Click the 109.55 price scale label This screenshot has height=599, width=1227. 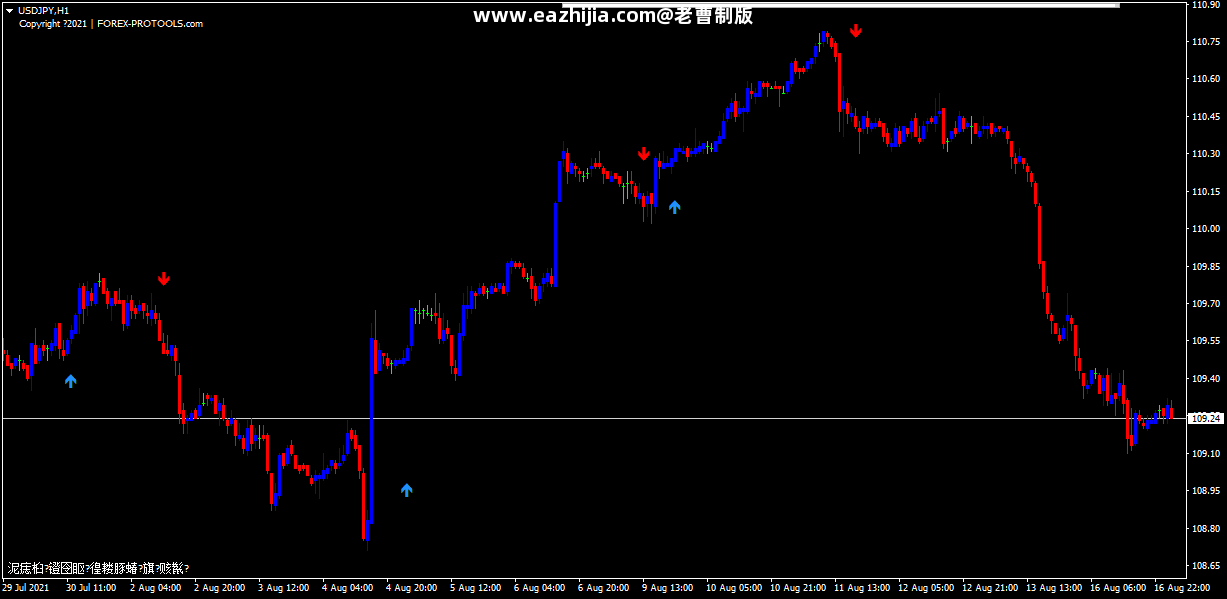point(1206,341)
